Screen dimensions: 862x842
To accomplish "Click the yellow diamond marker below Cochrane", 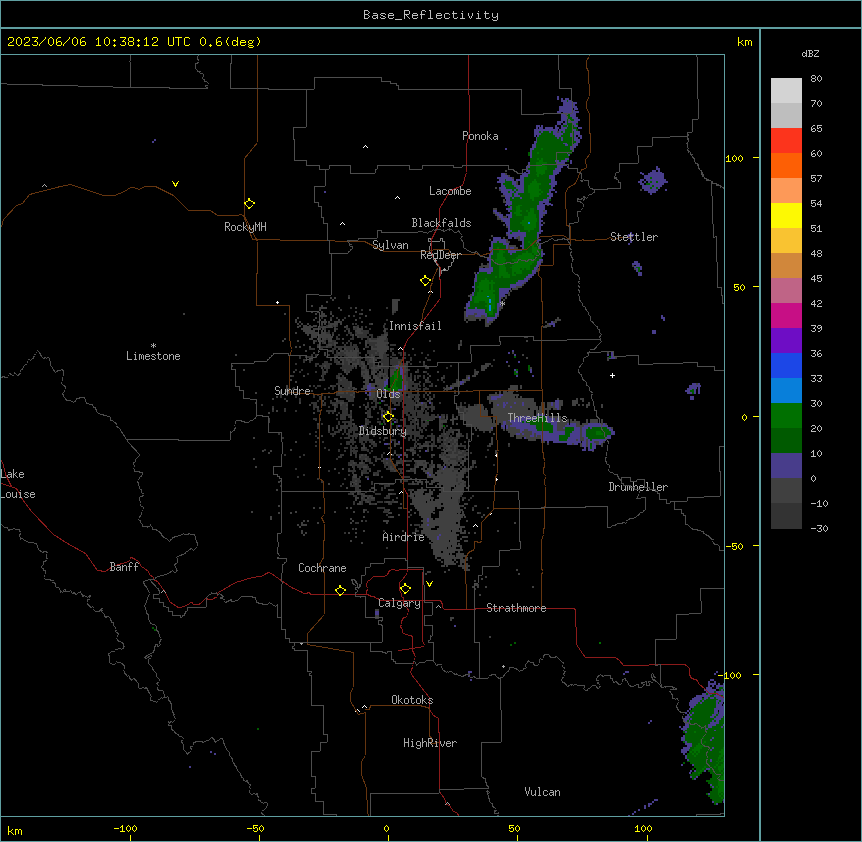I will (340, 590).
